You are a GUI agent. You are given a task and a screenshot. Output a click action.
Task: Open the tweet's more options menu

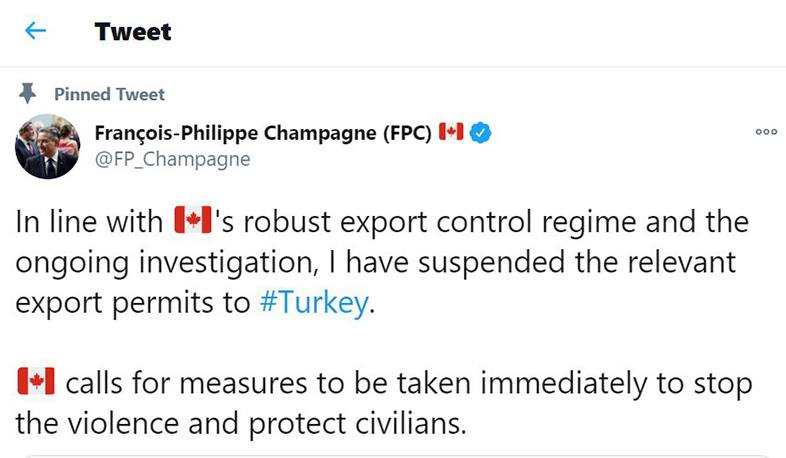click(x=765, y=132)
